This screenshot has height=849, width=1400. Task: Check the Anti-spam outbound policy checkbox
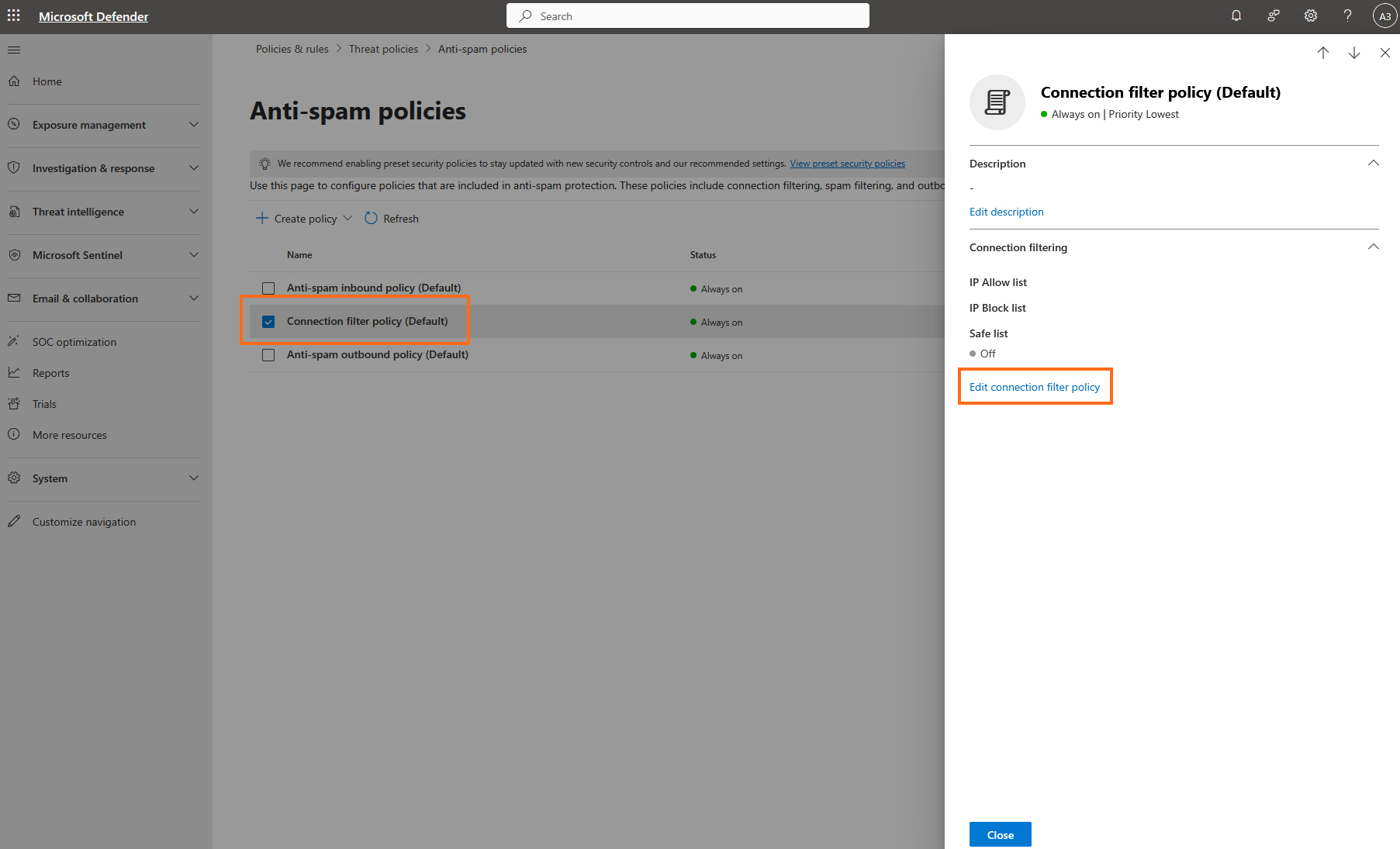pos(268,355)
